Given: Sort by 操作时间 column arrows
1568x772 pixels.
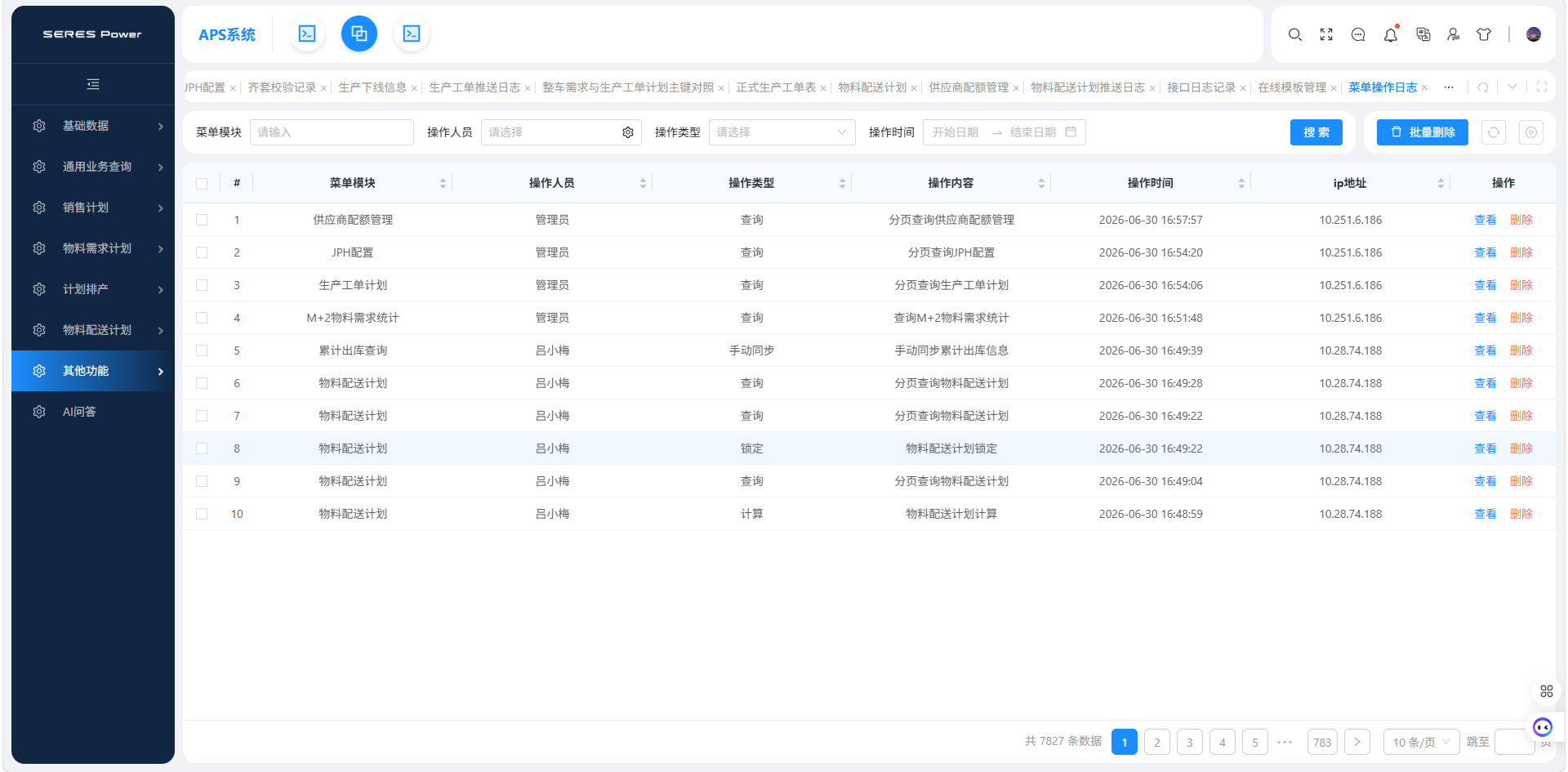Looking at the screenshot, I should coord(1241,184).
